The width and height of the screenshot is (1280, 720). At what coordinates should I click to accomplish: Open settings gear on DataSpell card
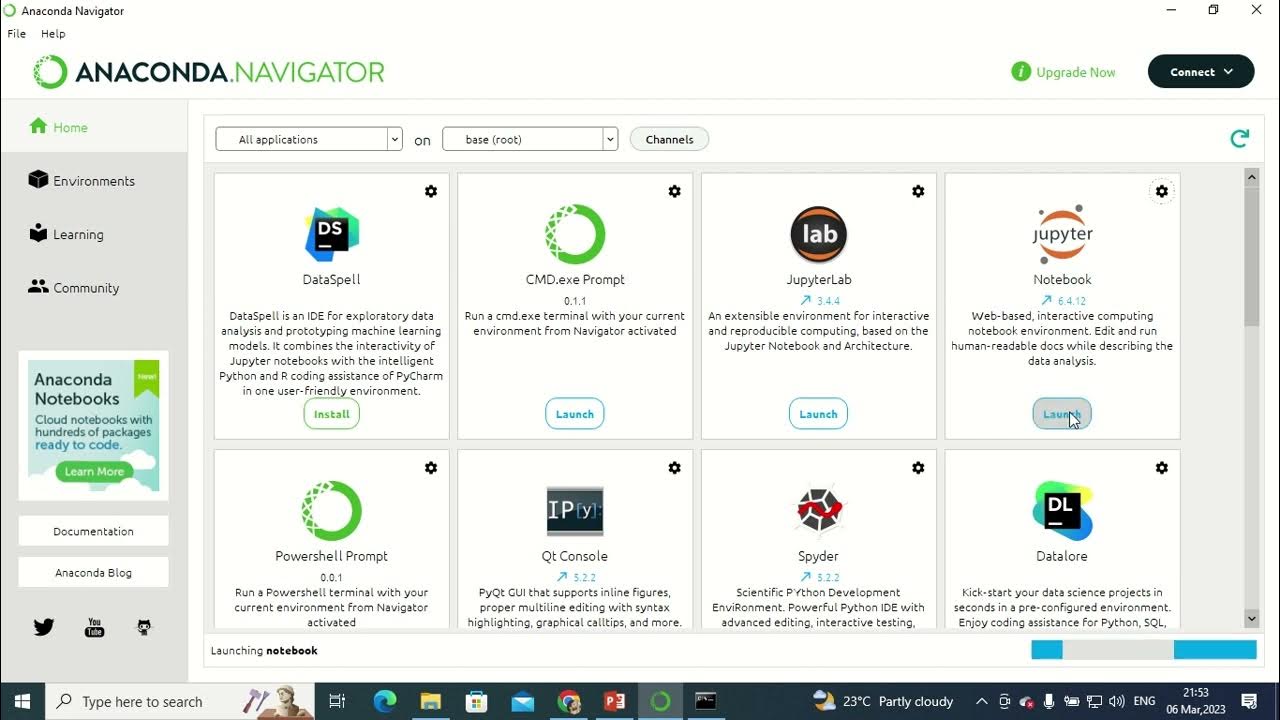click(x=431, y=191)
